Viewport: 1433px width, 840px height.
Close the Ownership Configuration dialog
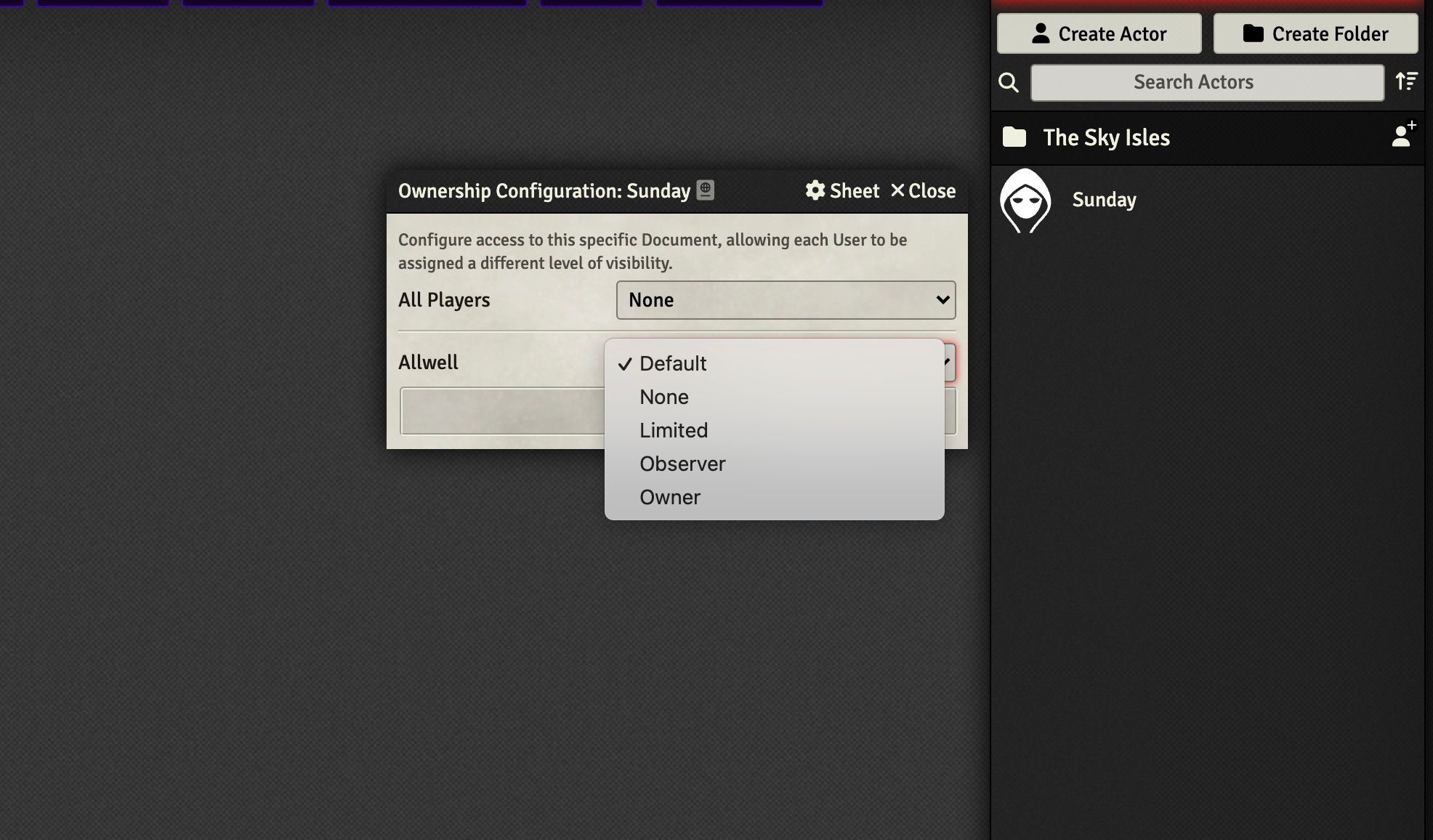(x=923, y=190)
